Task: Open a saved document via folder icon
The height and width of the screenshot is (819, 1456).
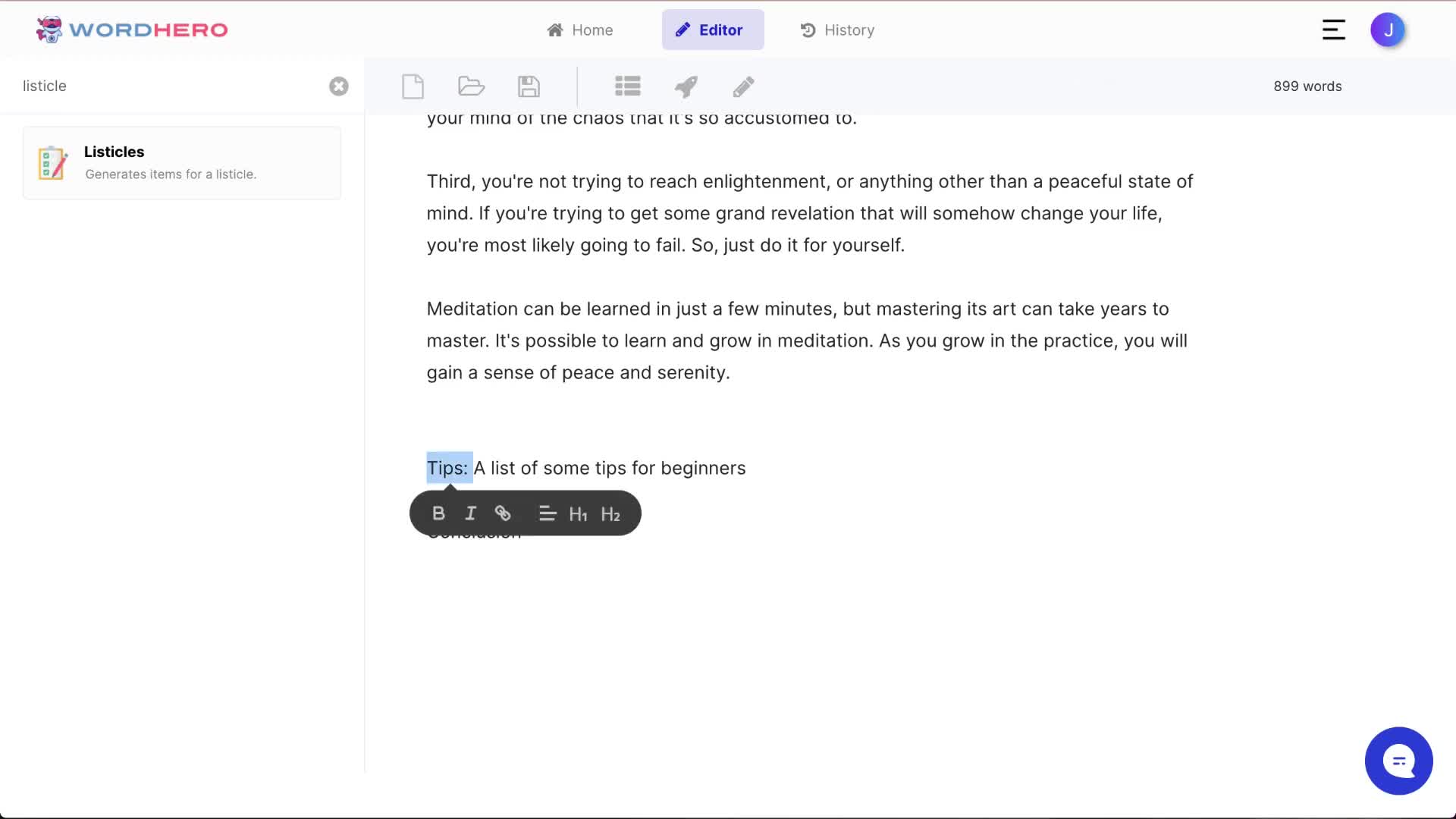Action: click(x=471, y=86)
